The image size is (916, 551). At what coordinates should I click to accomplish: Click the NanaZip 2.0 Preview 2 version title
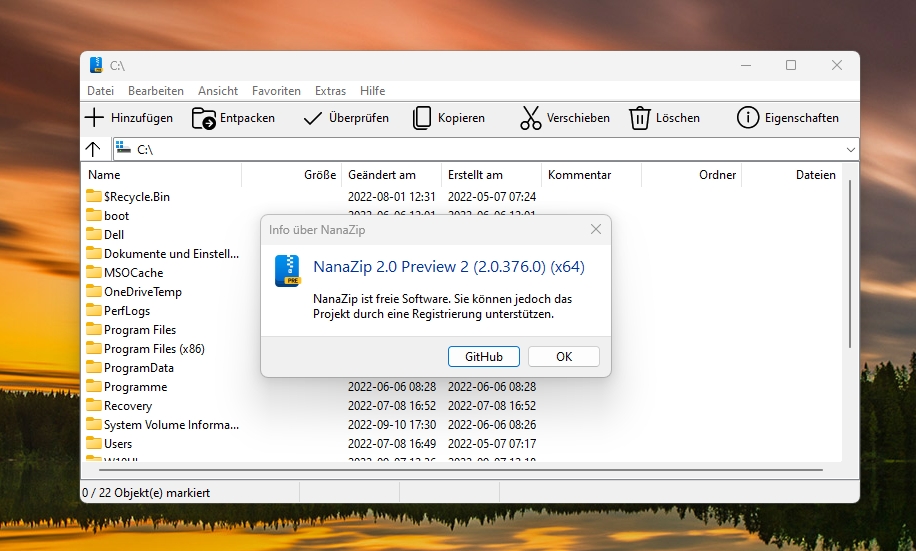(x=449, y=266)
